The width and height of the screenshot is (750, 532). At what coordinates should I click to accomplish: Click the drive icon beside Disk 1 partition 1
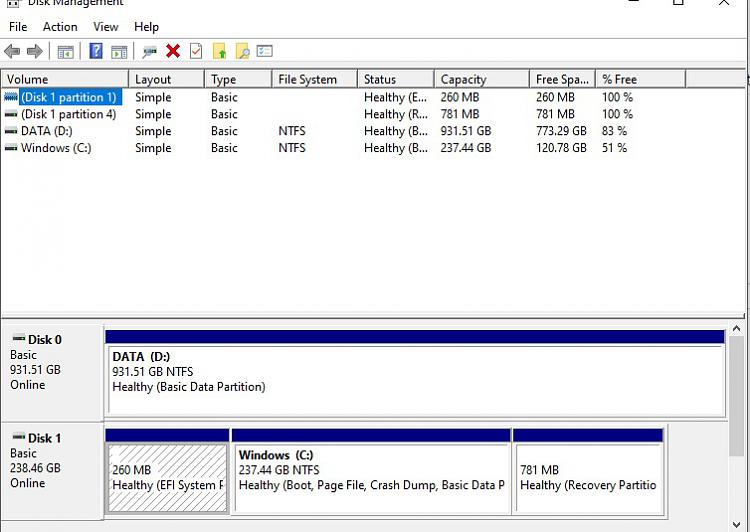pyautogui.click(x=11, y=97)
